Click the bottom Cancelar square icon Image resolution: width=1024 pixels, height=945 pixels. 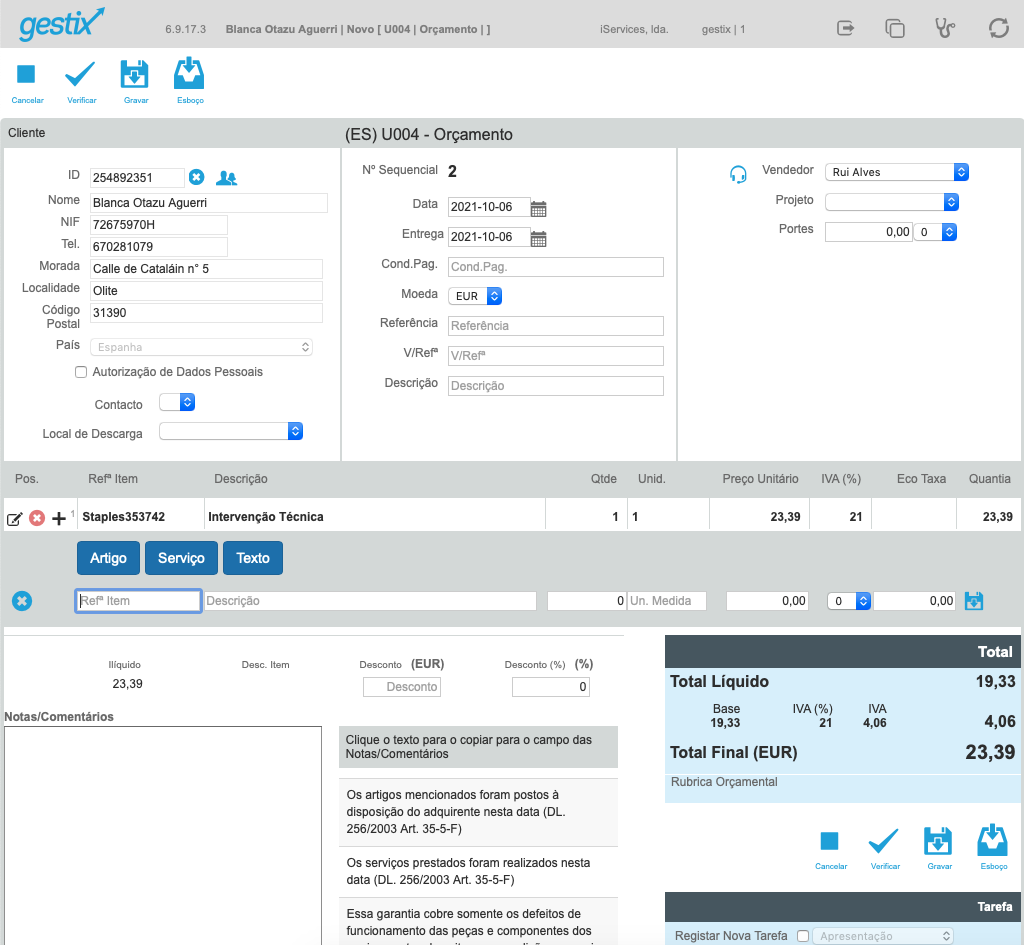829,841
